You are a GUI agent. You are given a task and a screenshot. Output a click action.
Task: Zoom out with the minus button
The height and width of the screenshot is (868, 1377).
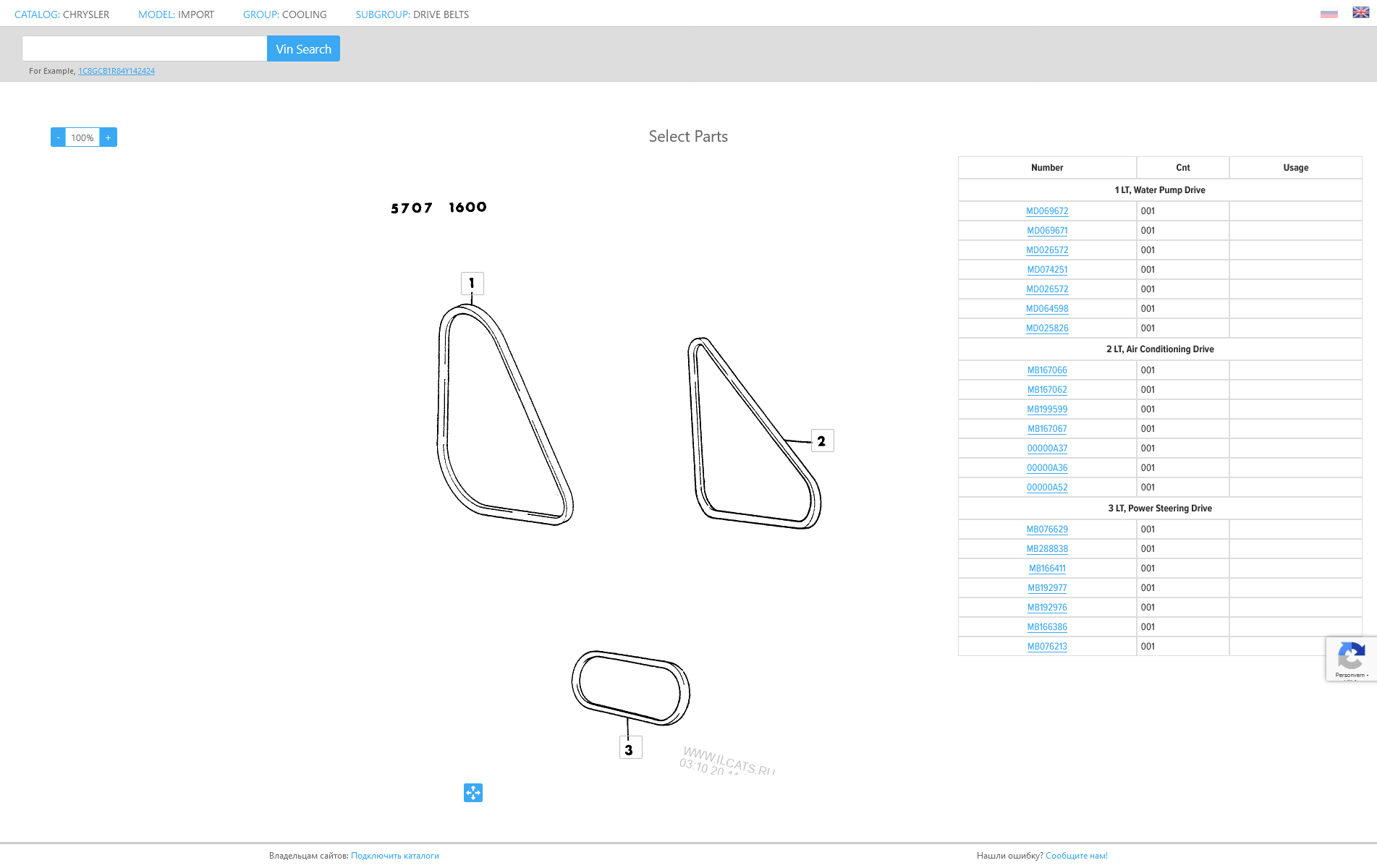[x=58, y=137]
